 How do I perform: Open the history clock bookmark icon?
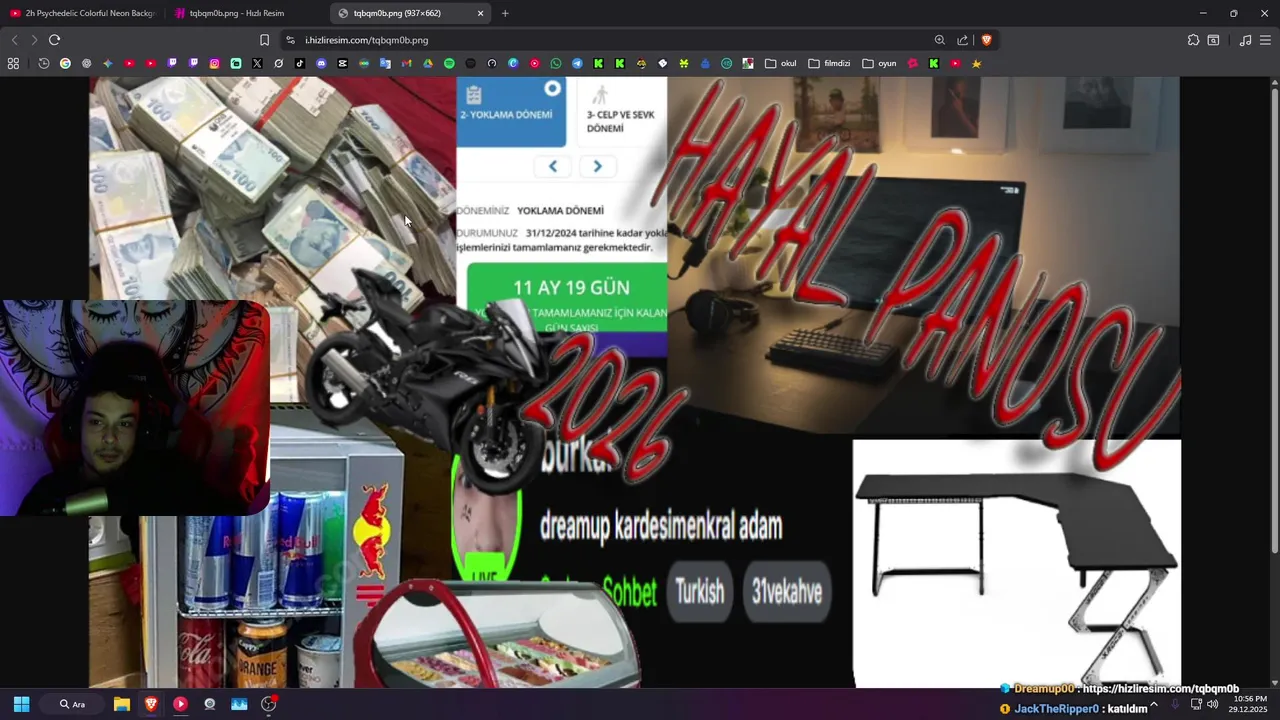44,63
